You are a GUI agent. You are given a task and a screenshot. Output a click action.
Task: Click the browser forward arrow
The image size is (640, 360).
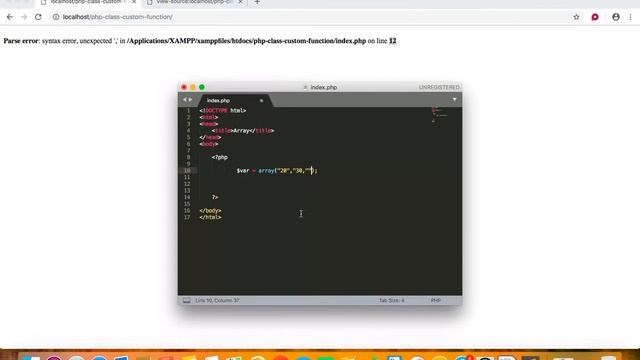click(24, 17)
